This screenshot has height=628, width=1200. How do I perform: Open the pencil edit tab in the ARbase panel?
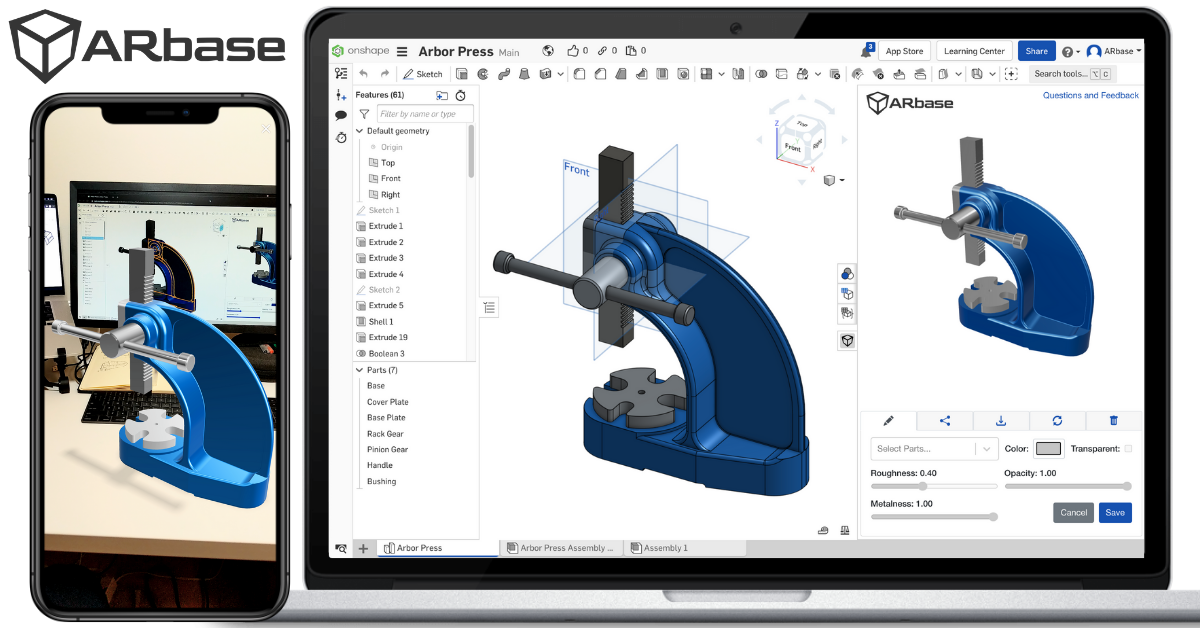tap(888, 420)
